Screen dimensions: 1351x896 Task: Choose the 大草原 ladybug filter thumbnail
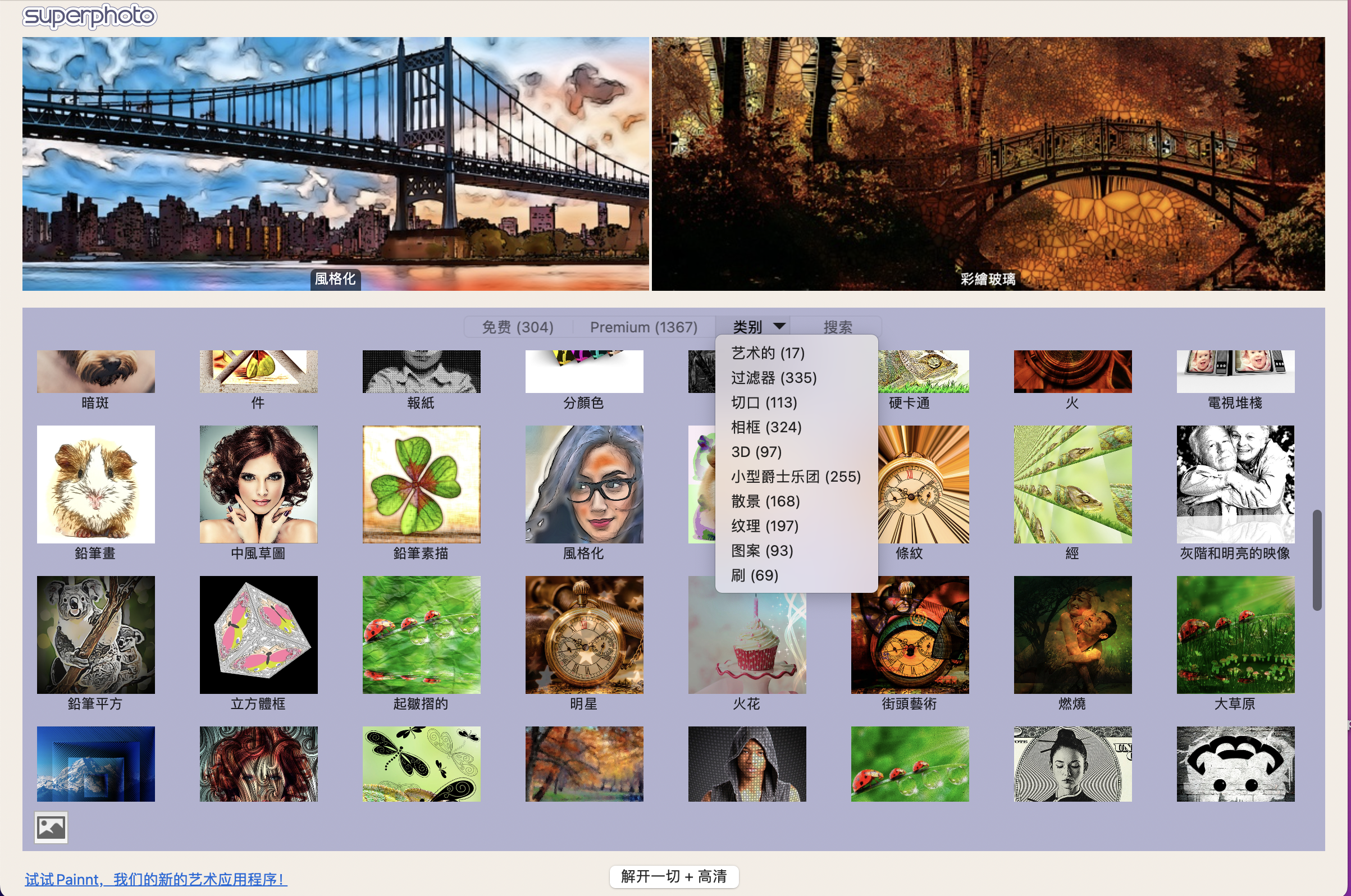click(x=1235, y=634)
